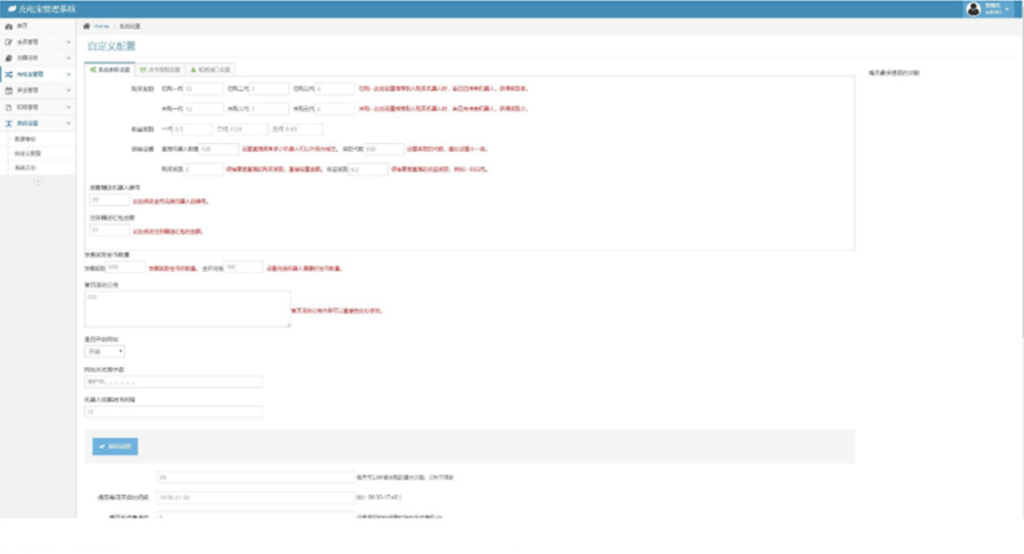The width and height of the screenshot is (1024, 554).
Task: Click the calendar icon in the sidebar
Action: tap(9, 90)
